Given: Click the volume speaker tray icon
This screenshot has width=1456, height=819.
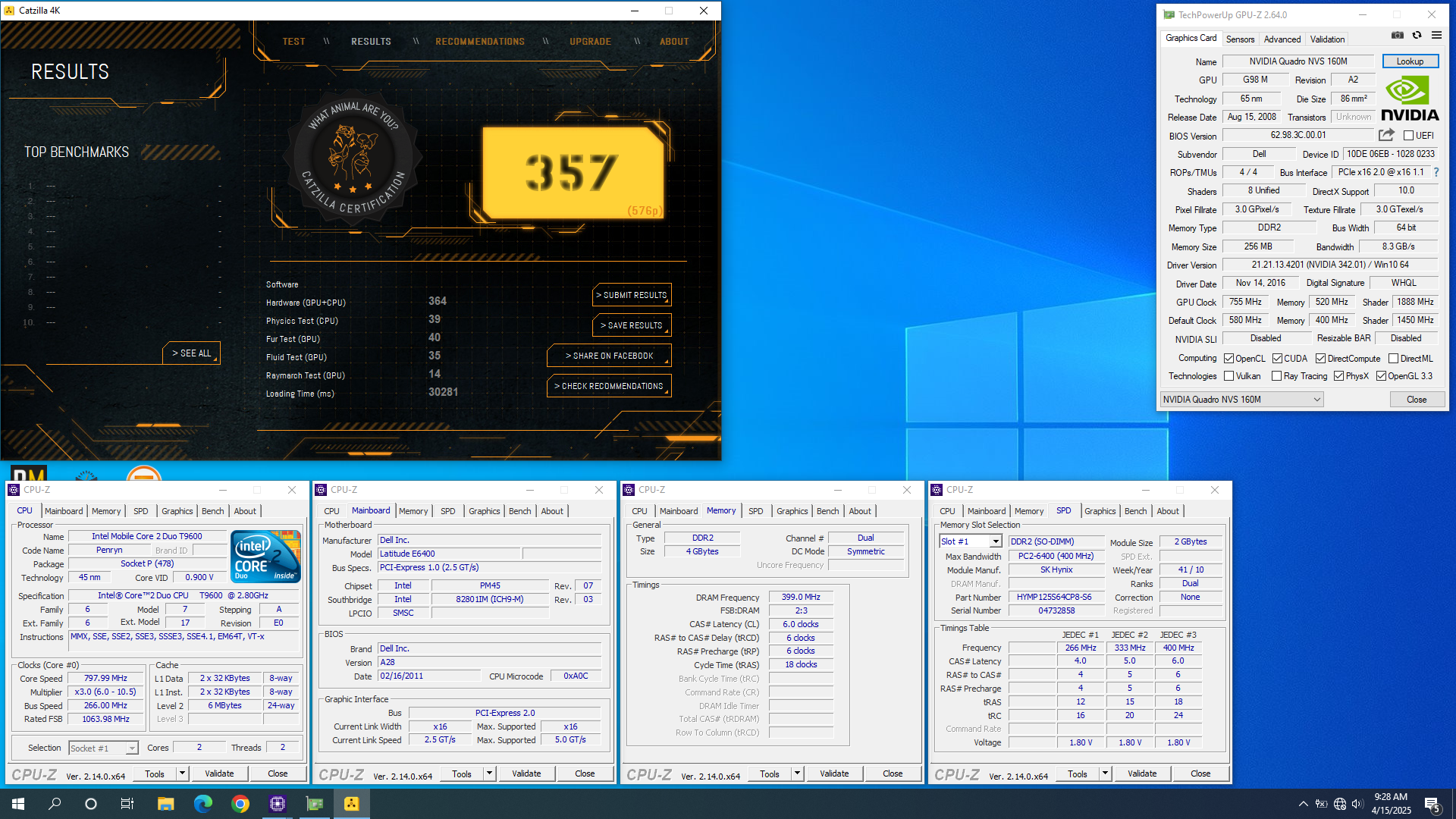Looking at the screenshot, I should pyautogui.click(x=1357, y=804).
